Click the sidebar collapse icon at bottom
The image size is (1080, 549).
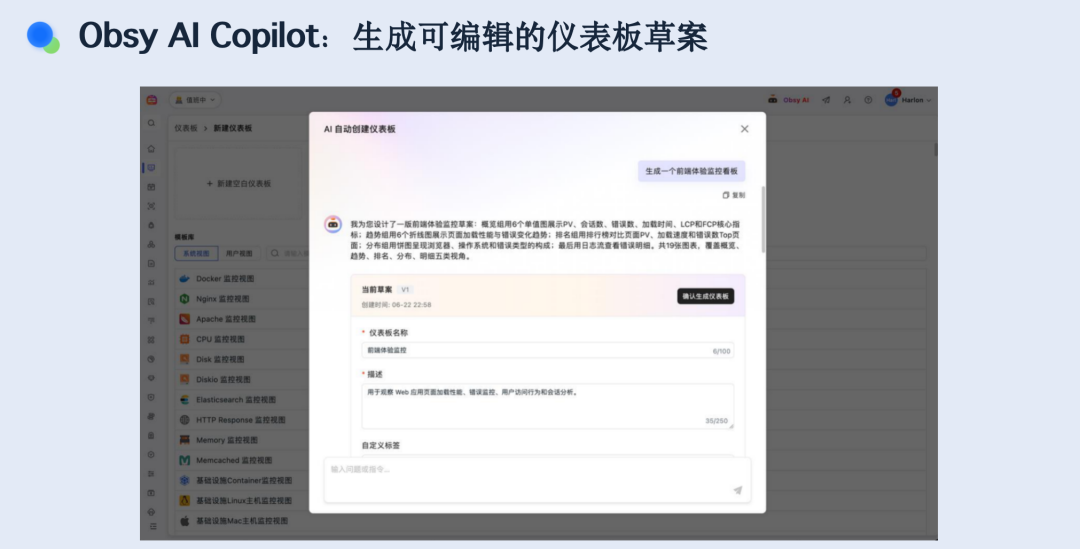pyautogui.click(x=153, y=526)
